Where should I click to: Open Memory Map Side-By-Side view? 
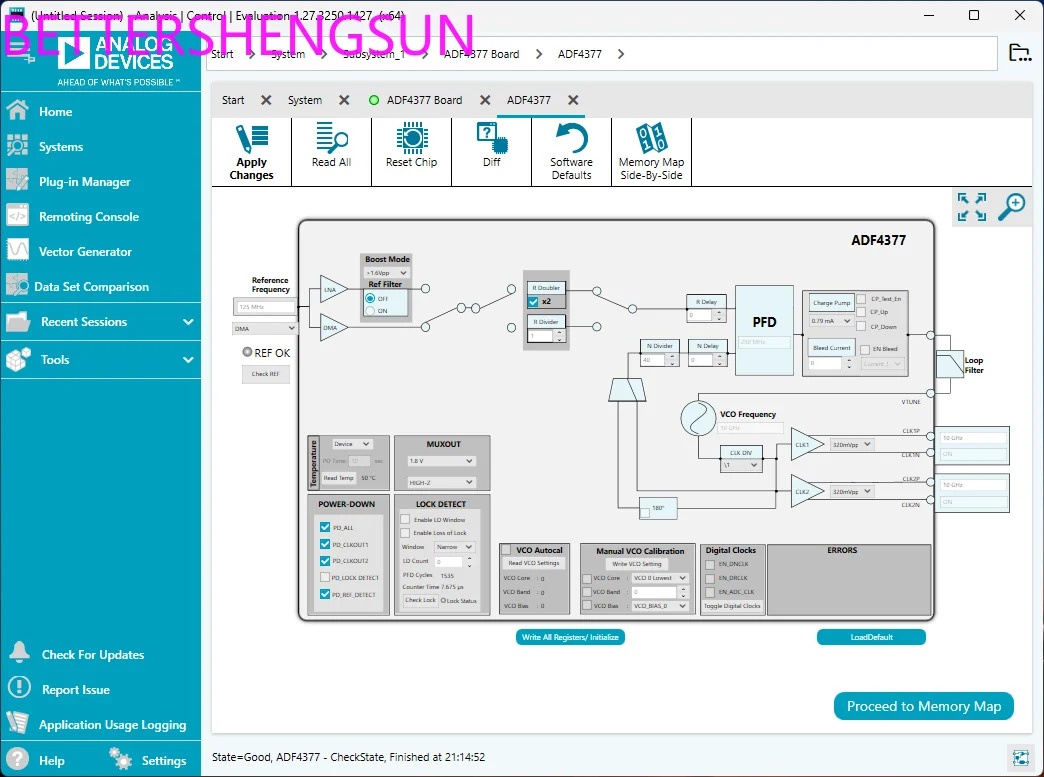(651, 152)
